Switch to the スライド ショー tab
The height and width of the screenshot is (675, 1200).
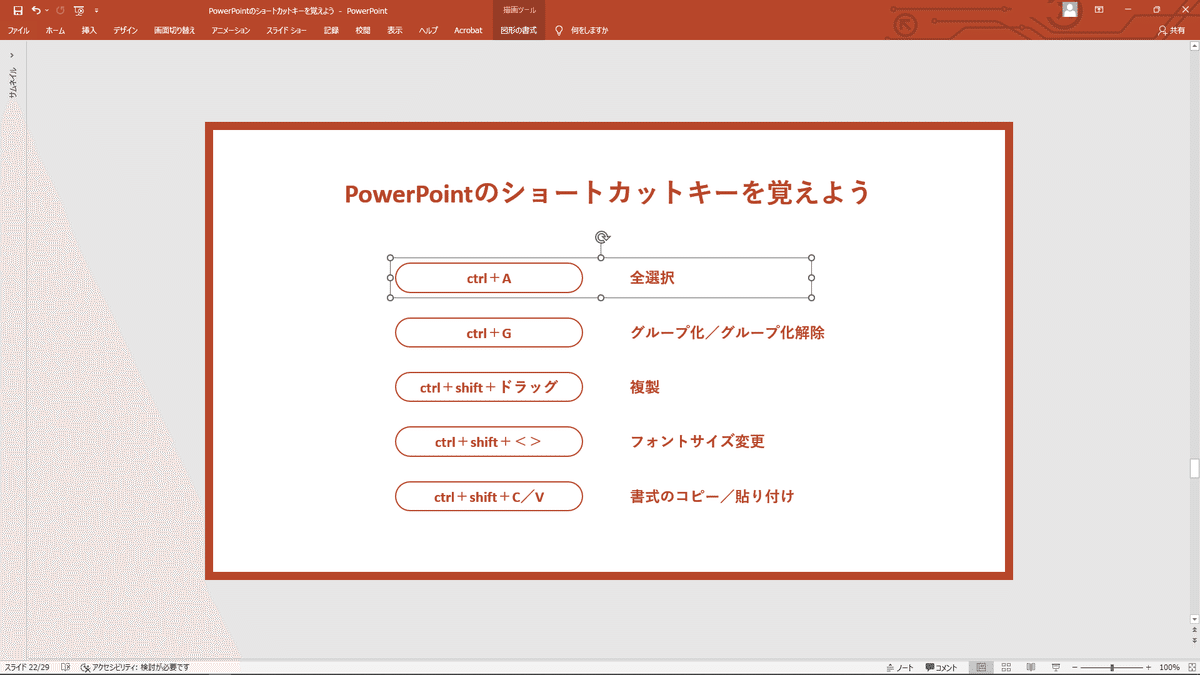pos(287,30)
